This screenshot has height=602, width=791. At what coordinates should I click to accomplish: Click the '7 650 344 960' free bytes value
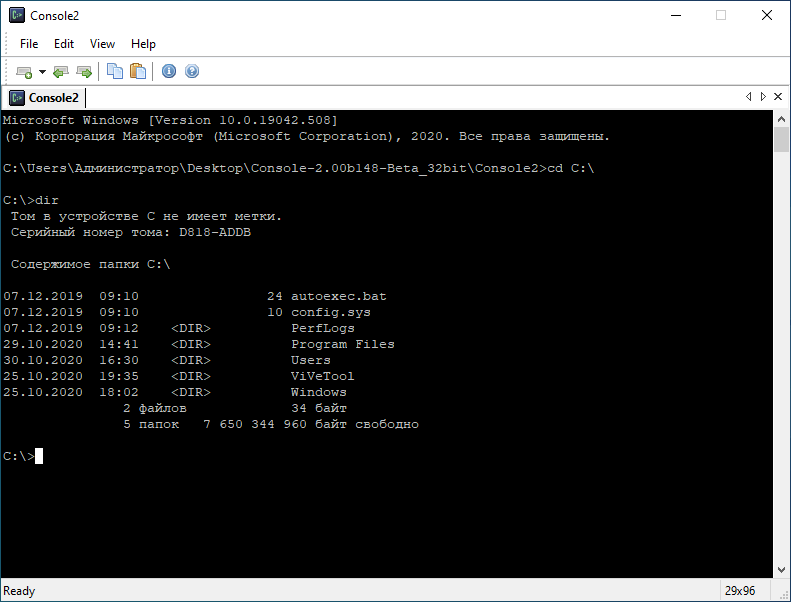255,424
